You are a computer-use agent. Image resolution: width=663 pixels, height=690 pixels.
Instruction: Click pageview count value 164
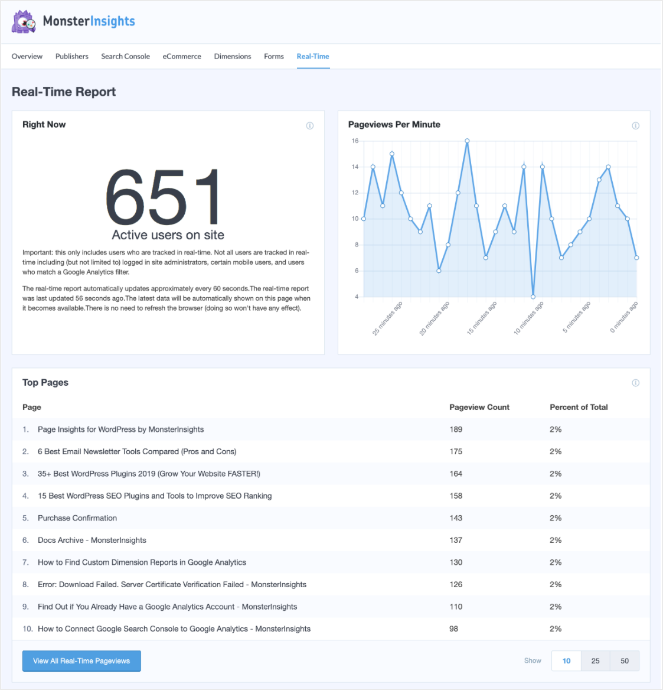tap(456, 473)
